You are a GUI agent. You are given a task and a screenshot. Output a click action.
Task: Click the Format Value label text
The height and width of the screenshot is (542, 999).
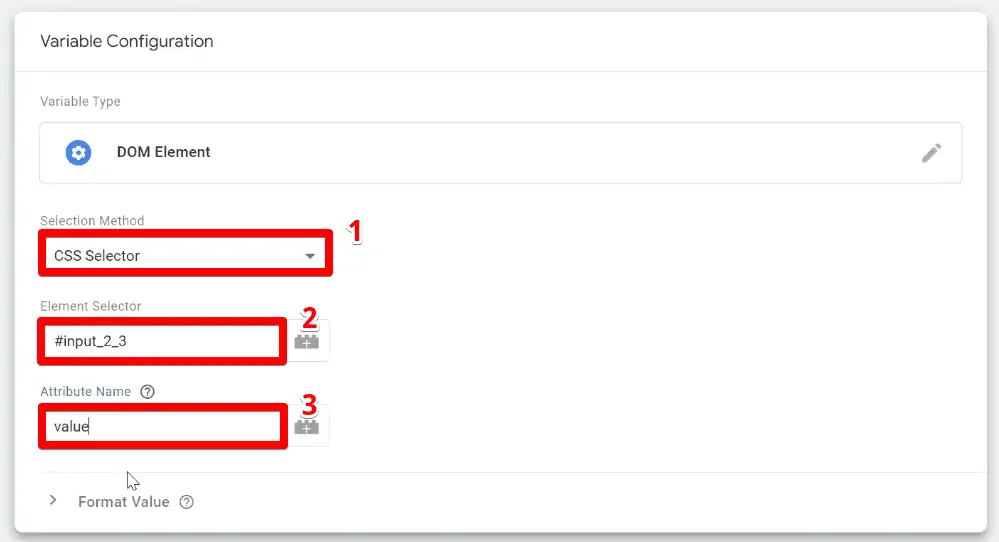click(x=123, y=502)
